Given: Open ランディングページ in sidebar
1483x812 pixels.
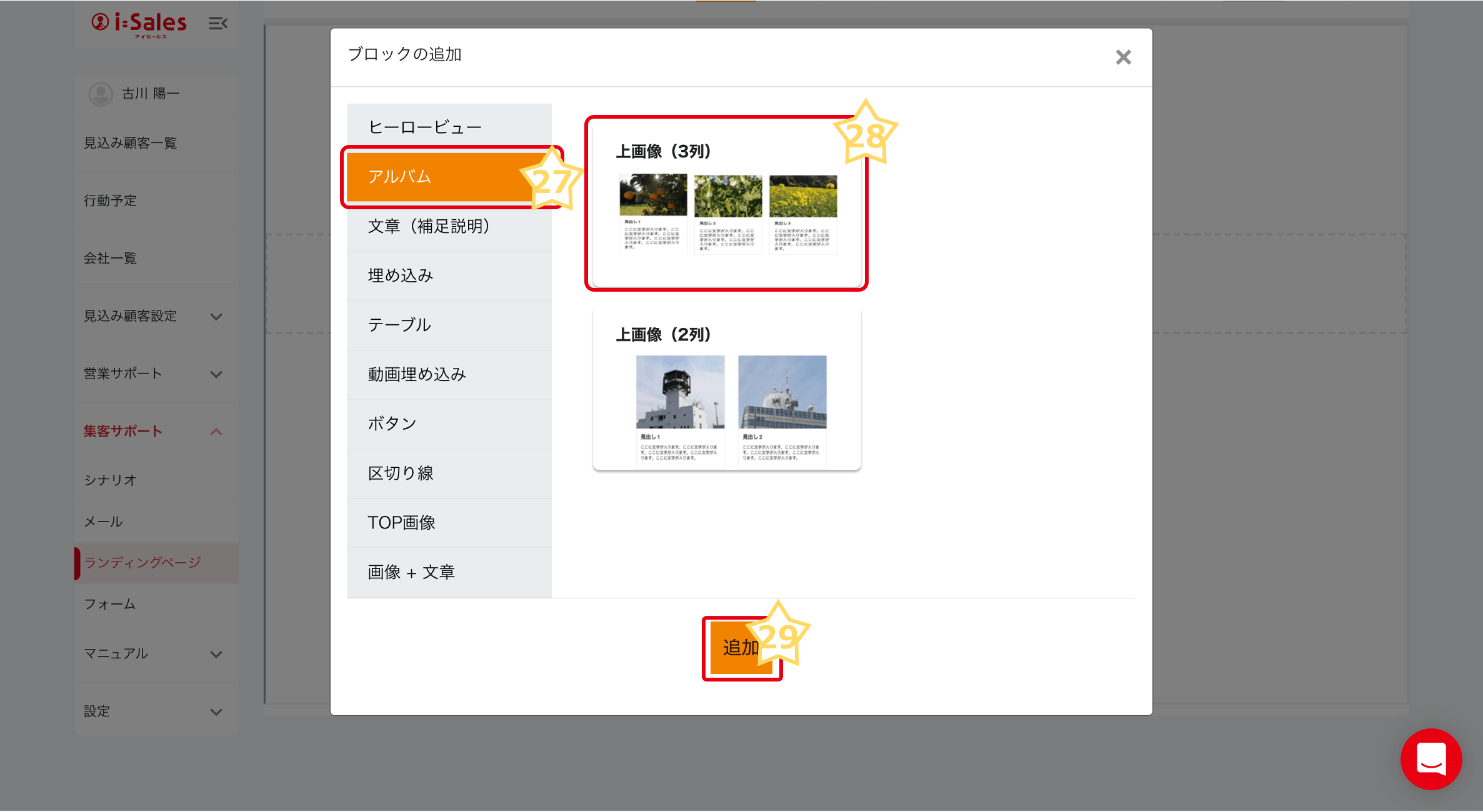Looking at the screenshot, I should 142,563.
